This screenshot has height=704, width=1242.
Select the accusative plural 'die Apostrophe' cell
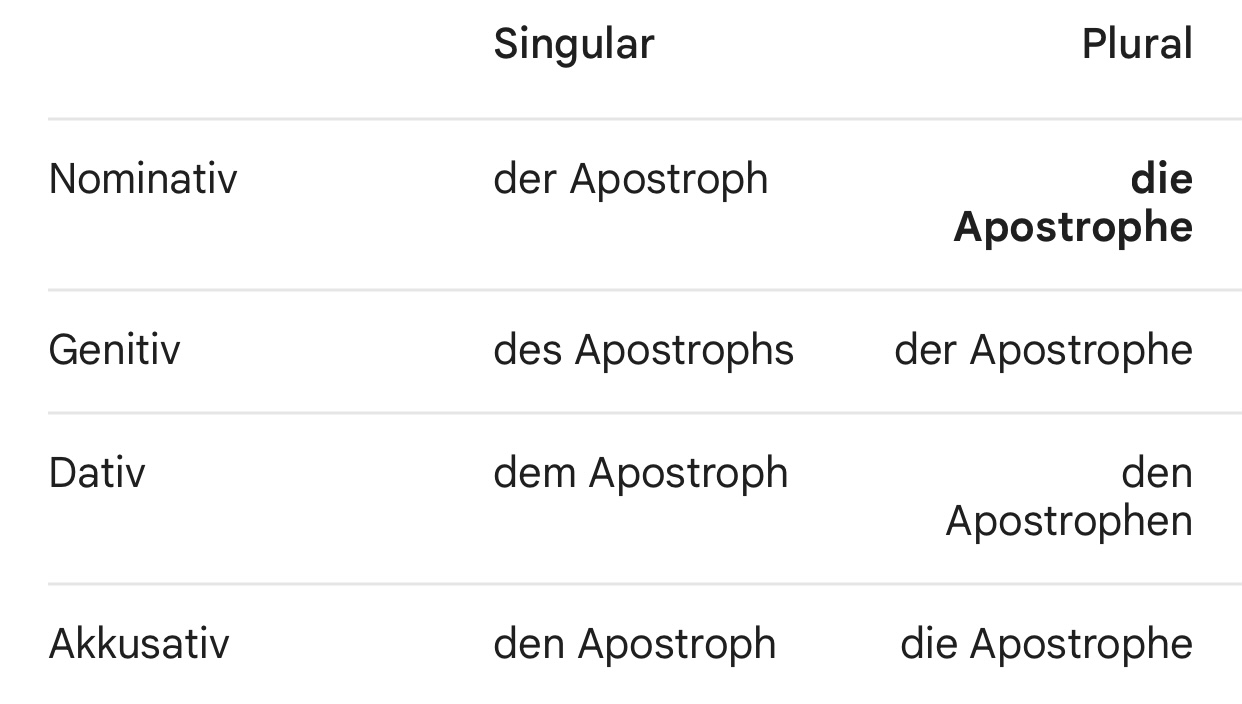[1046, 644]
